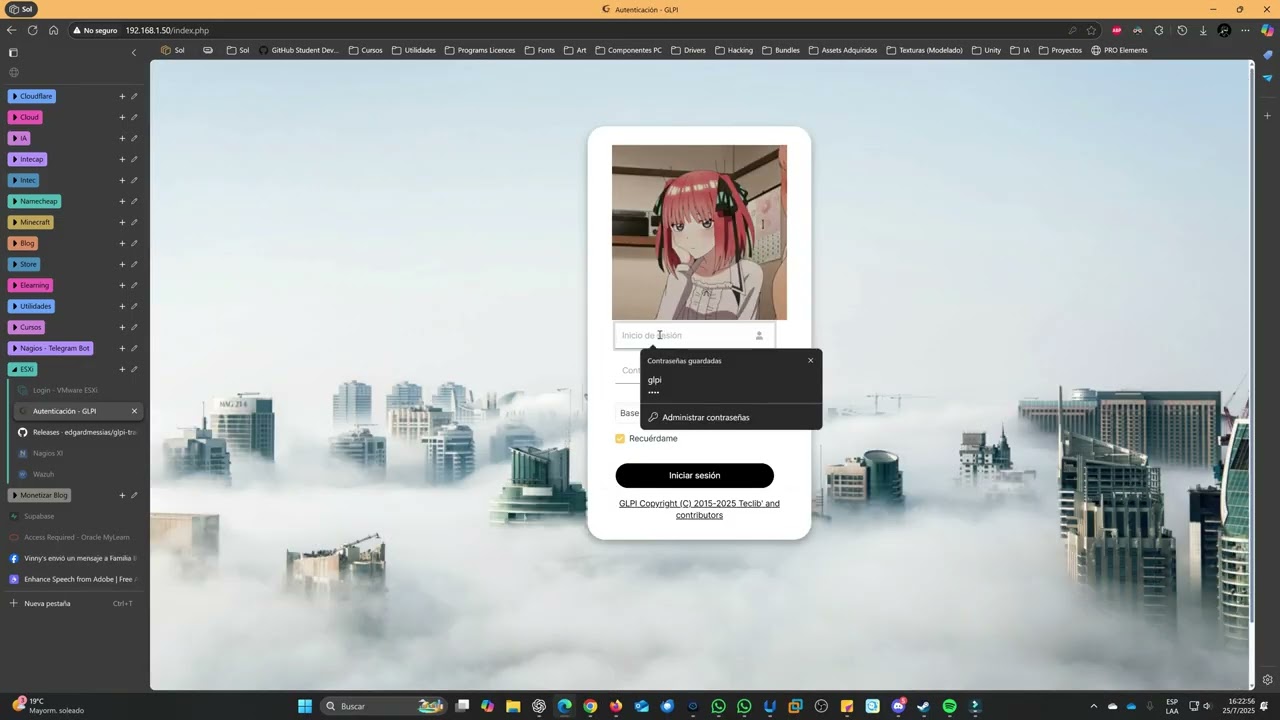Collapse the vertical tabs pane arrow
Image resolution: width=1280 pixels, height=720 pixels.
134,52
